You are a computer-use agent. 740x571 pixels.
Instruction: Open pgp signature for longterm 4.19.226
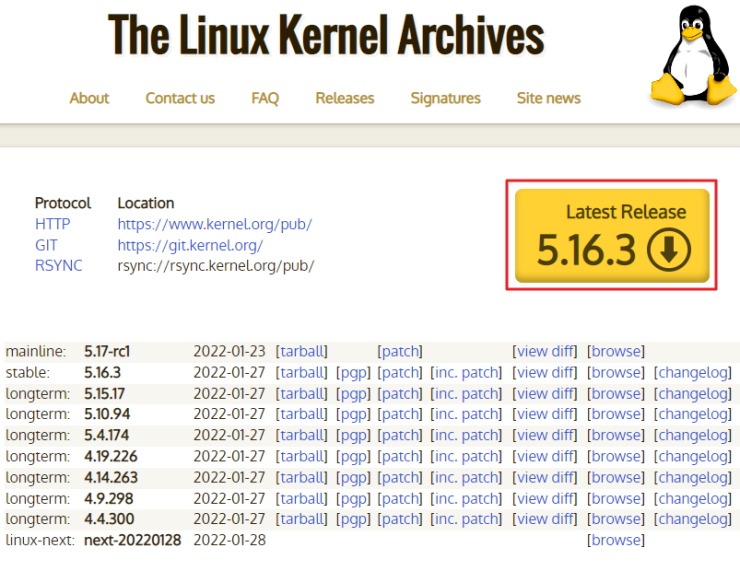[x=353, y=456]
